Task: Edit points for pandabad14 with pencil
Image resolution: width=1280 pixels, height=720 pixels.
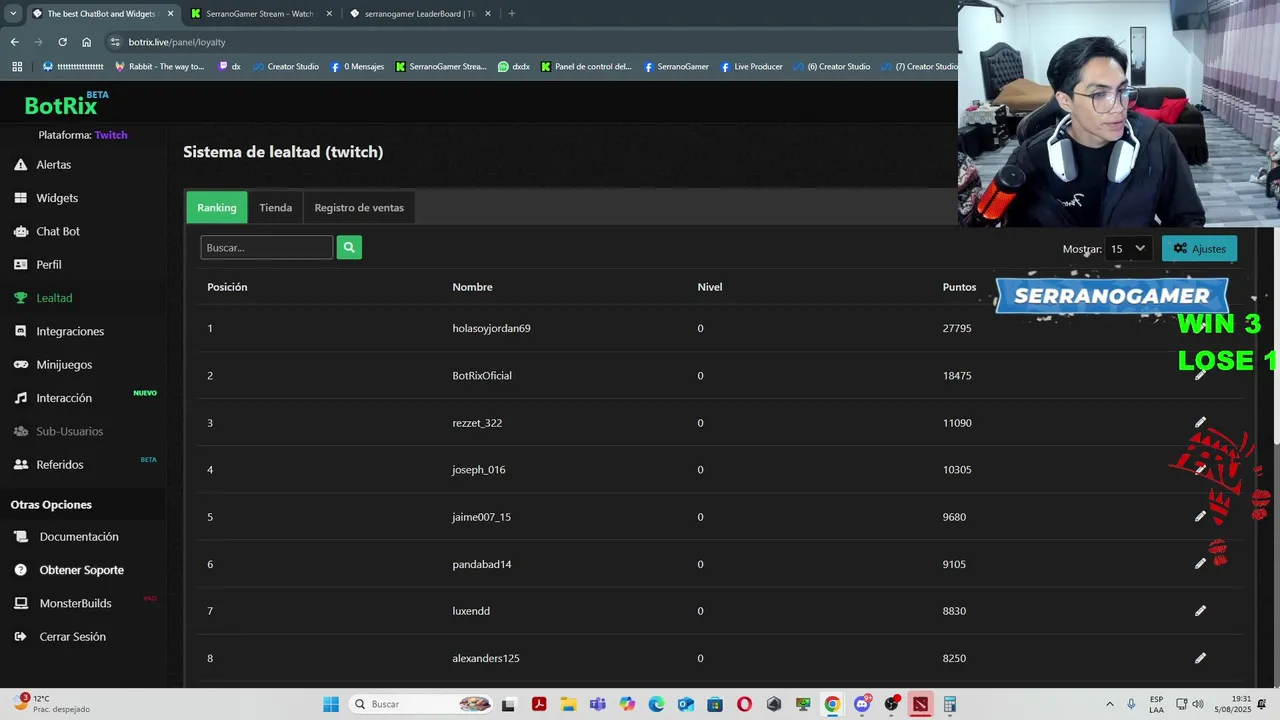Action: [1200, 564]
